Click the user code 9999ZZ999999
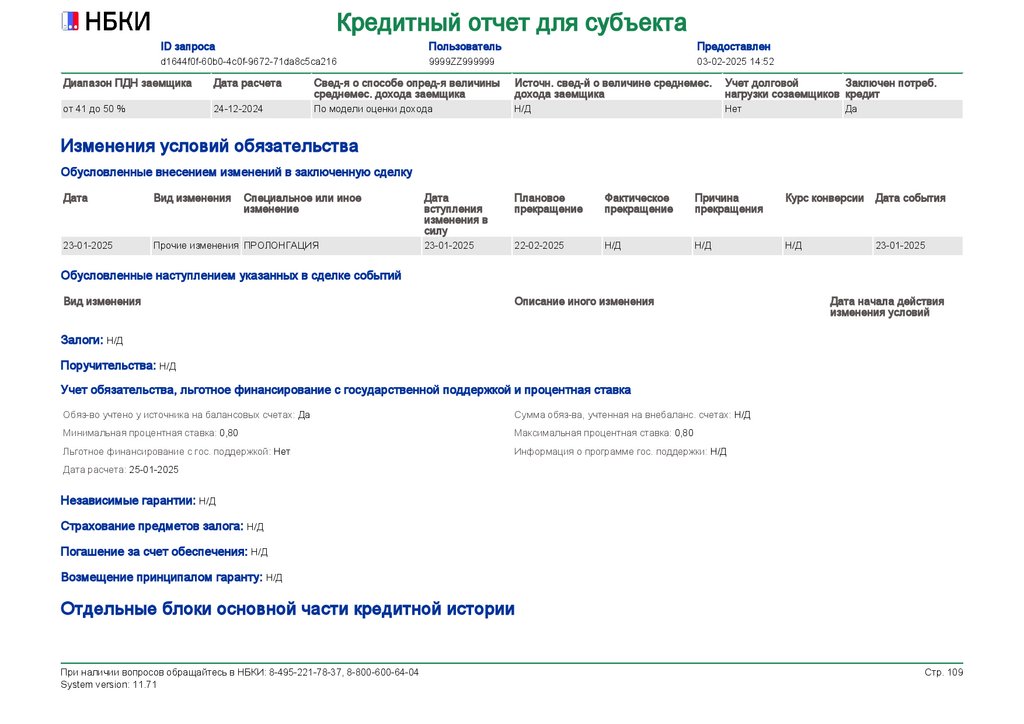Screen dimensions: 1024x724 [x=461, y=61]
